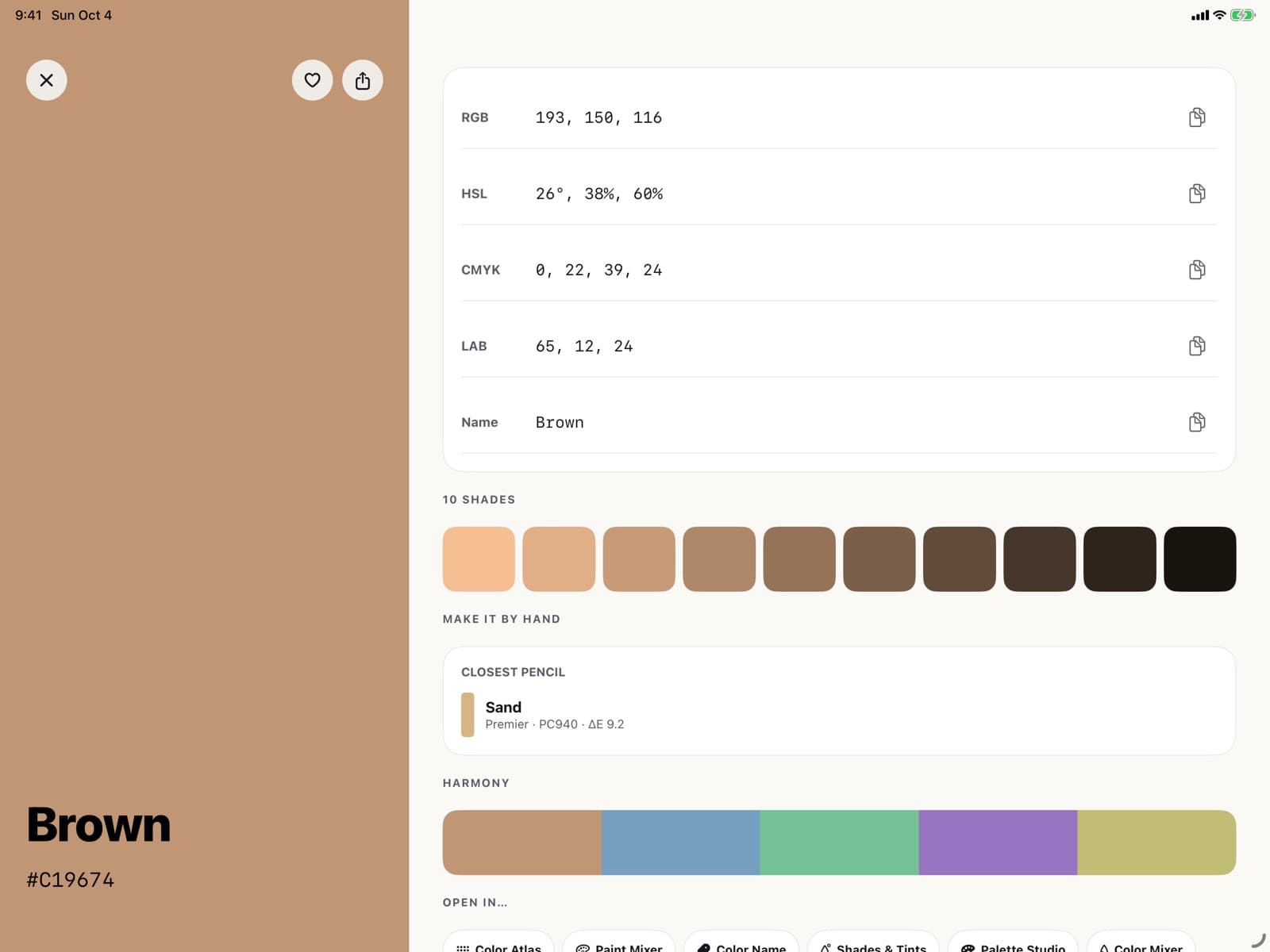Select the eighth dark brown shade swatch
The image size is (1270, 952).
1040,559
